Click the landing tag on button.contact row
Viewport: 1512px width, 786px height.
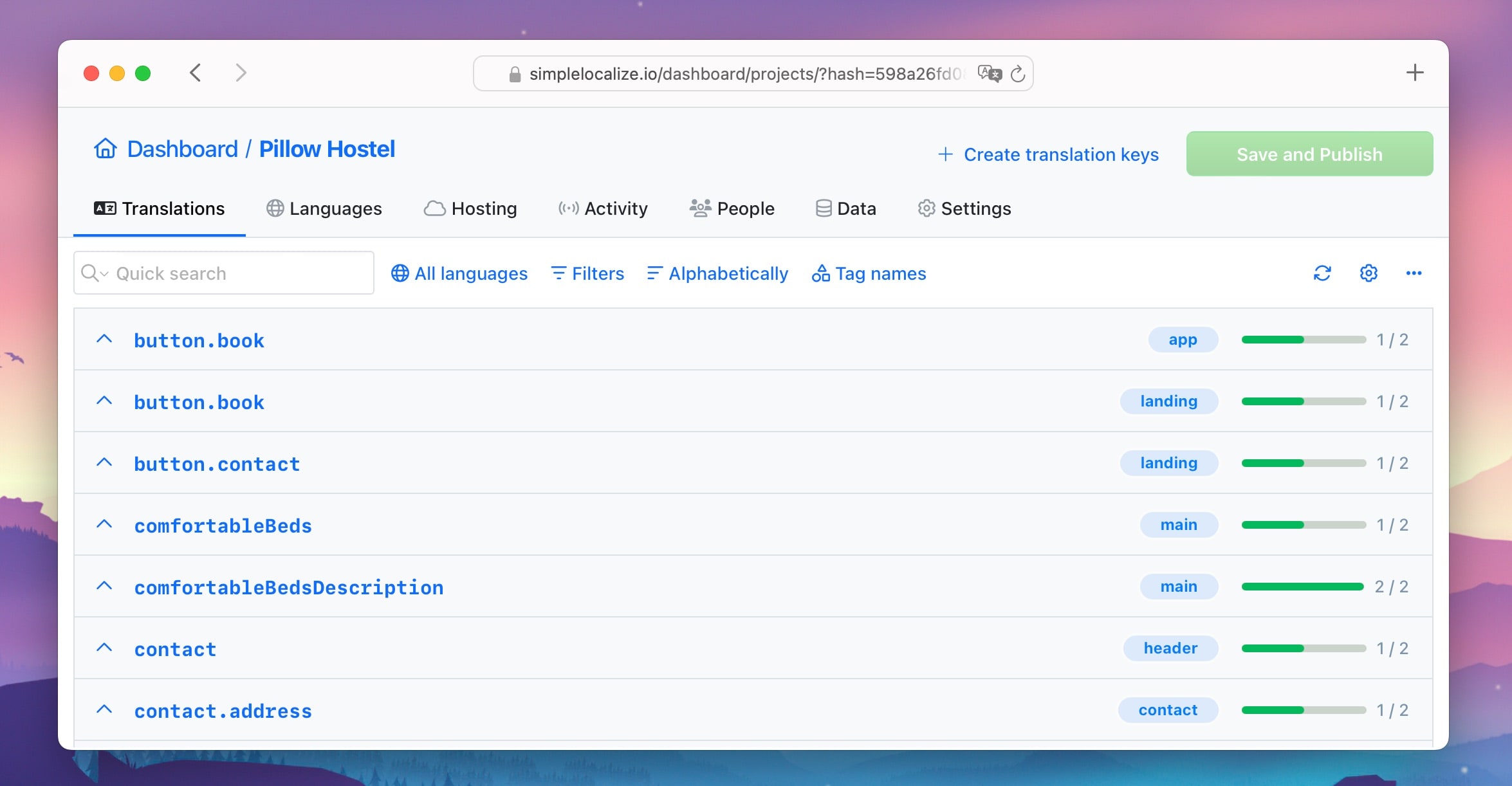pyautogui.click(x=1168, y=463)
